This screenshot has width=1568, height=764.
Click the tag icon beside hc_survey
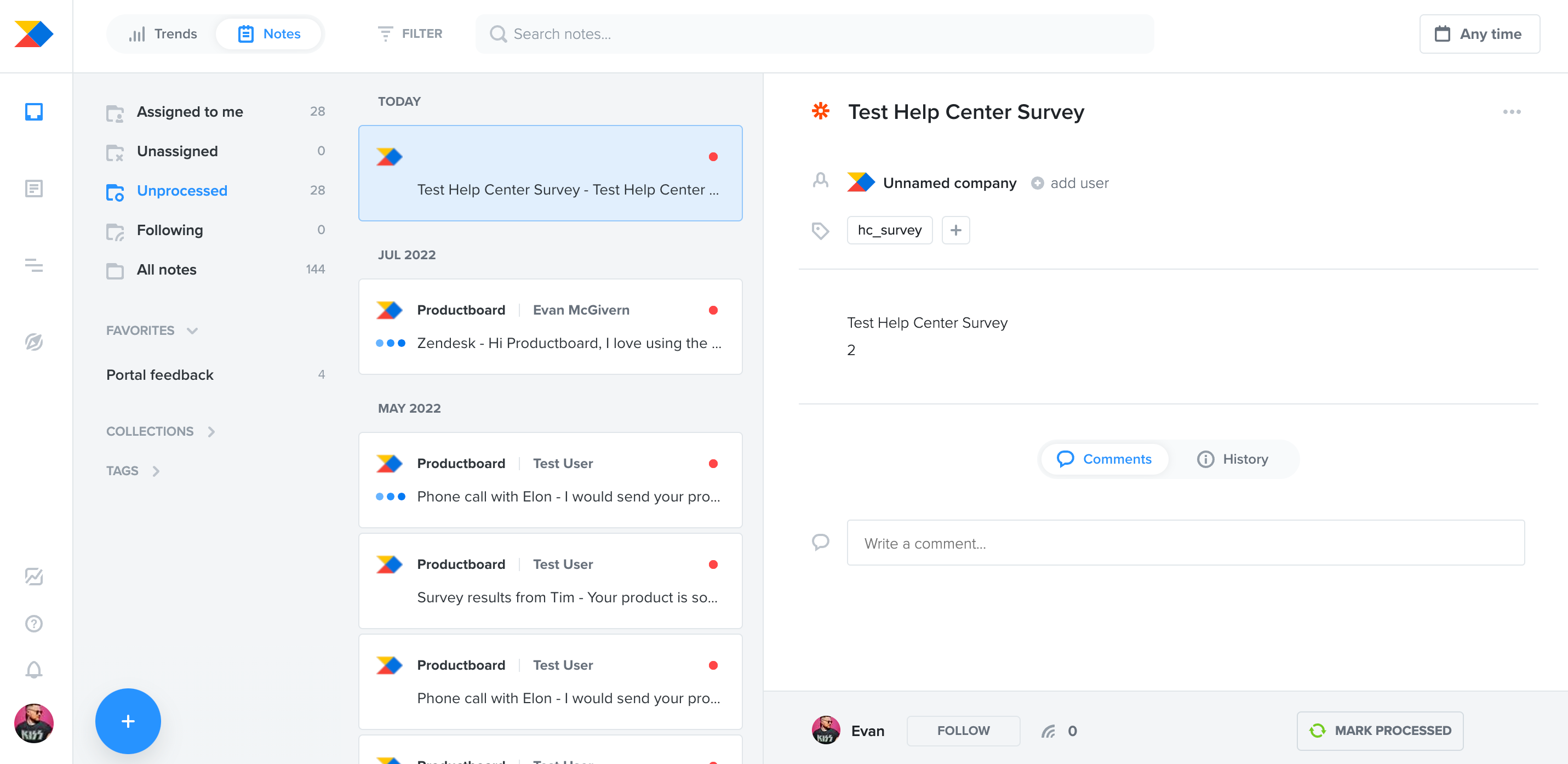pos(820,230)
